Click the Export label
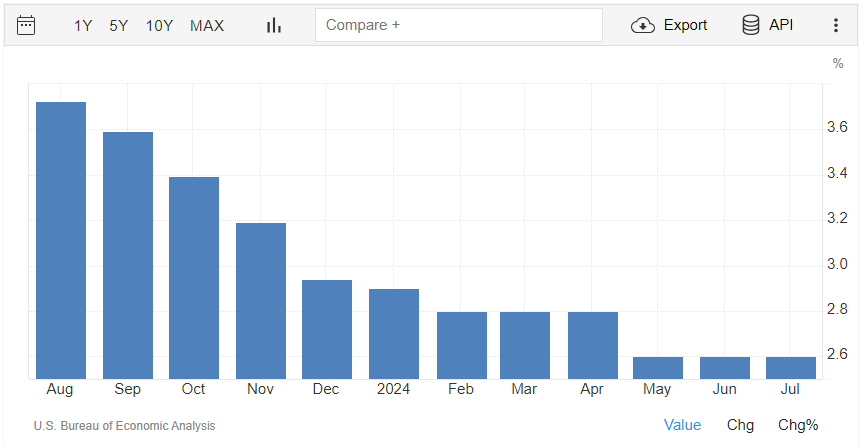Image resolution: width=859 pixels, height=447 pixels. click(x=685, y=25)
